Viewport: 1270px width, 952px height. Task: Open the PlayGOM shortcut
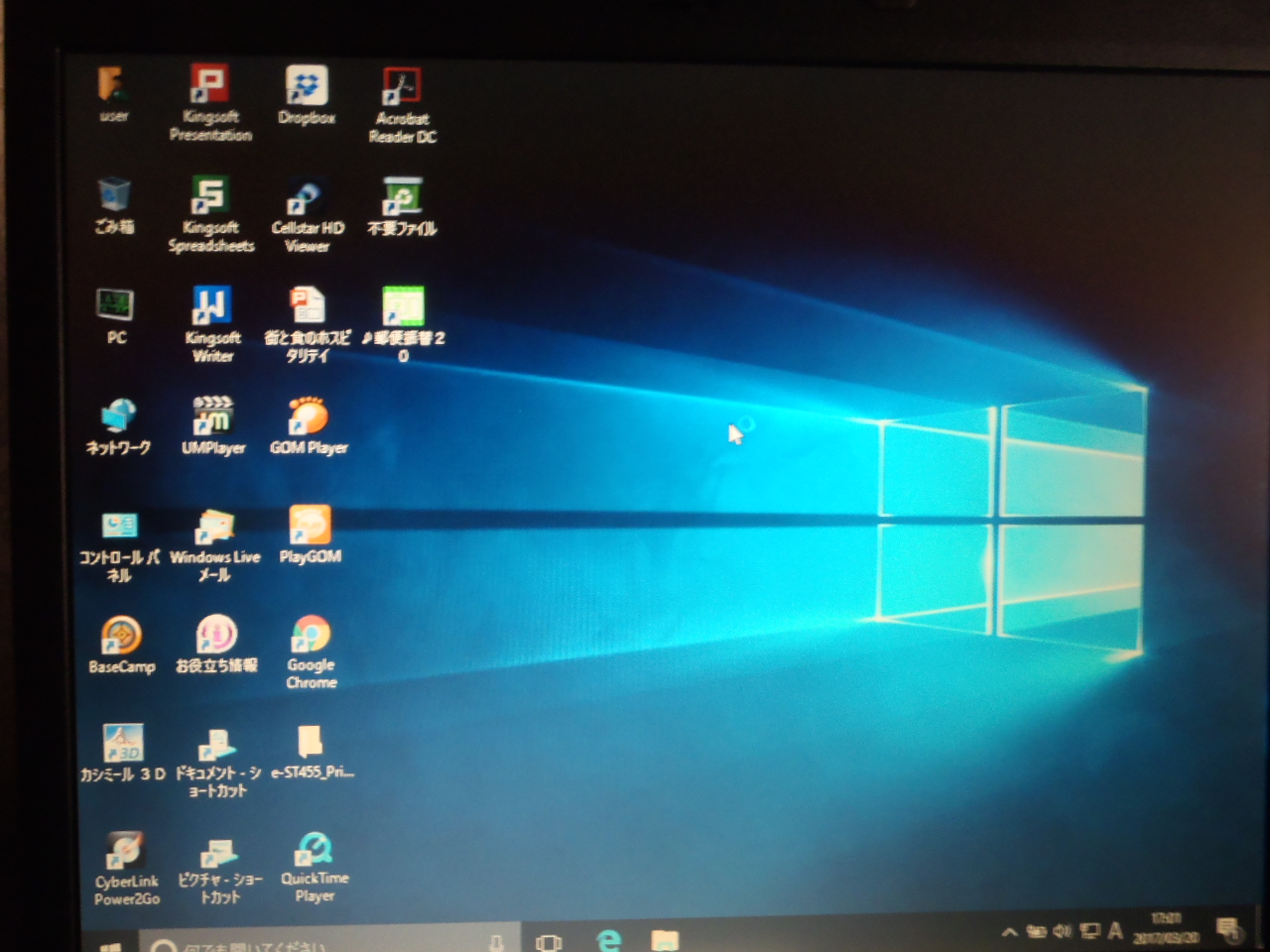click(x=310, y=535)
